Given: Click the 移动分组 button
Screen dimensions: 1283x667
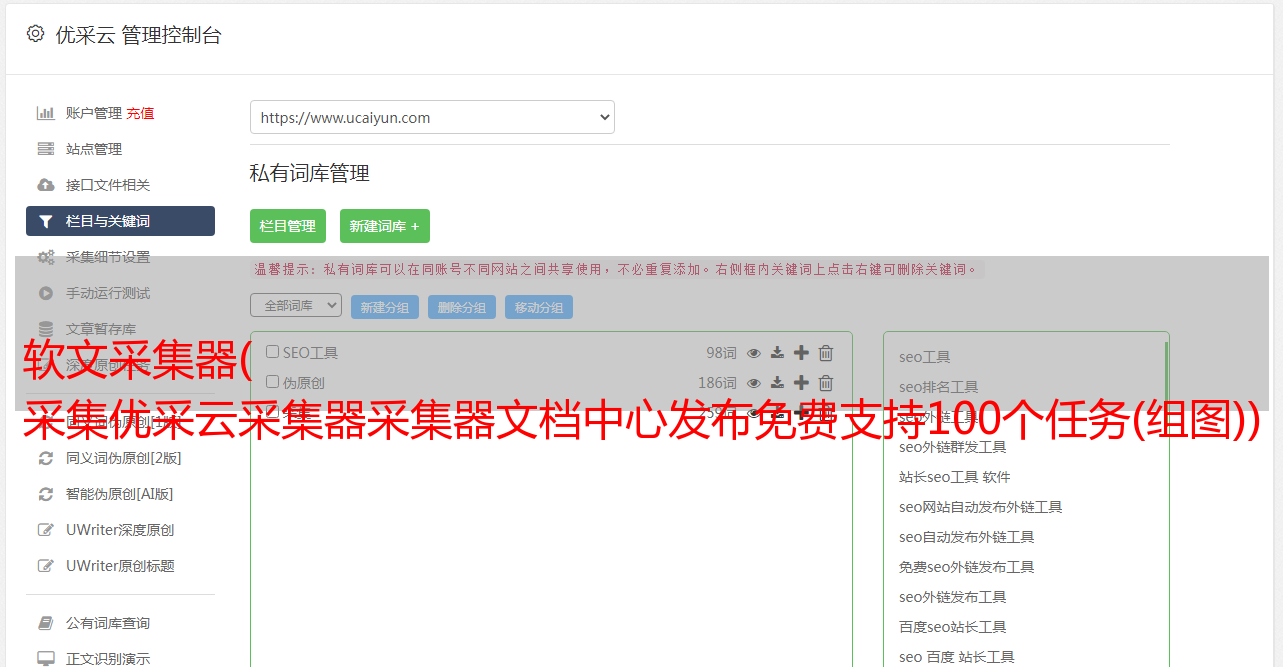Looking at the screenshot, I should (539, 307).
